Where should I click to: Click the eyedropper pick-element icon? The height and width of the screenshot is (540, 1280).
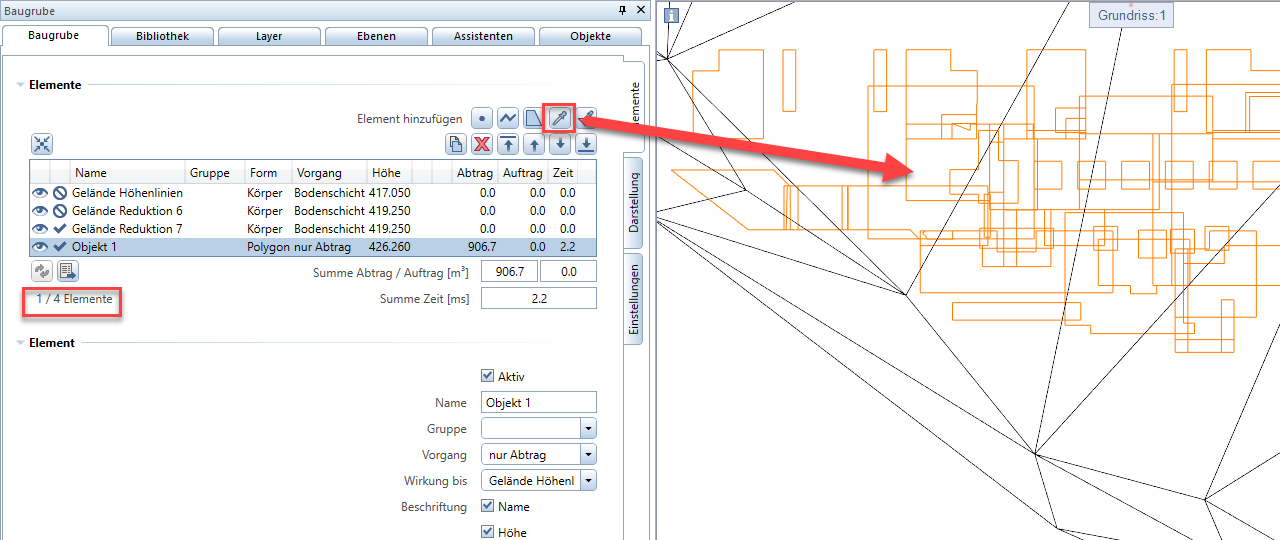coord(560,118)
